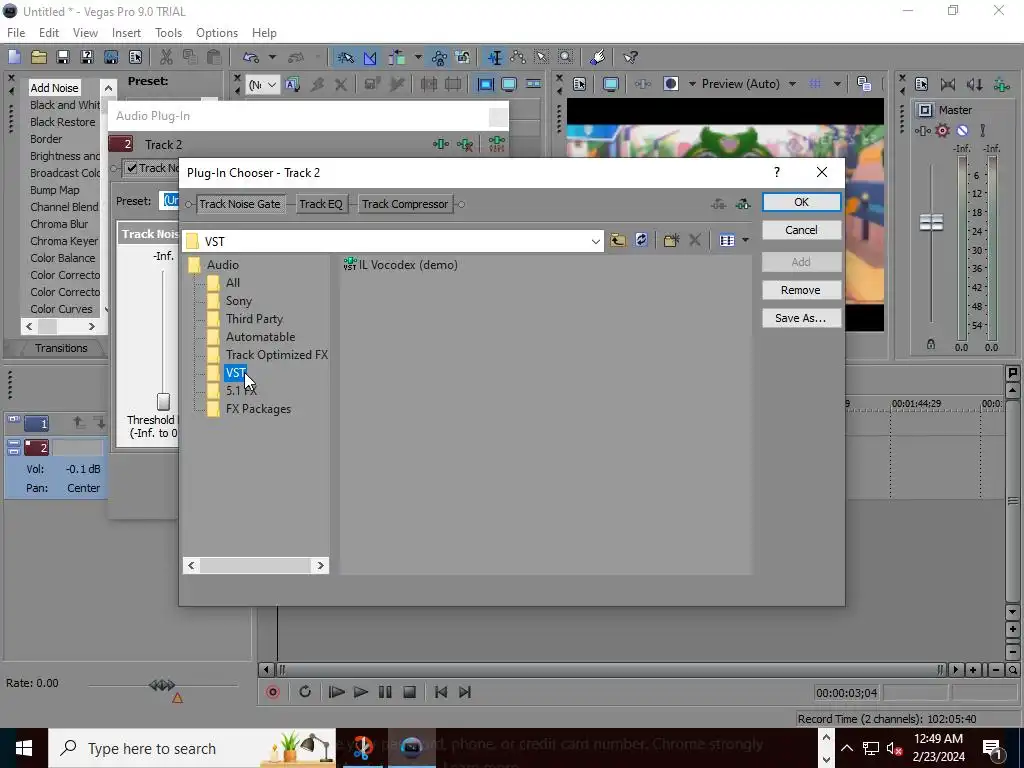1024x768 pixels.
Task: Open the Options menu
Action: pos(217,33)
